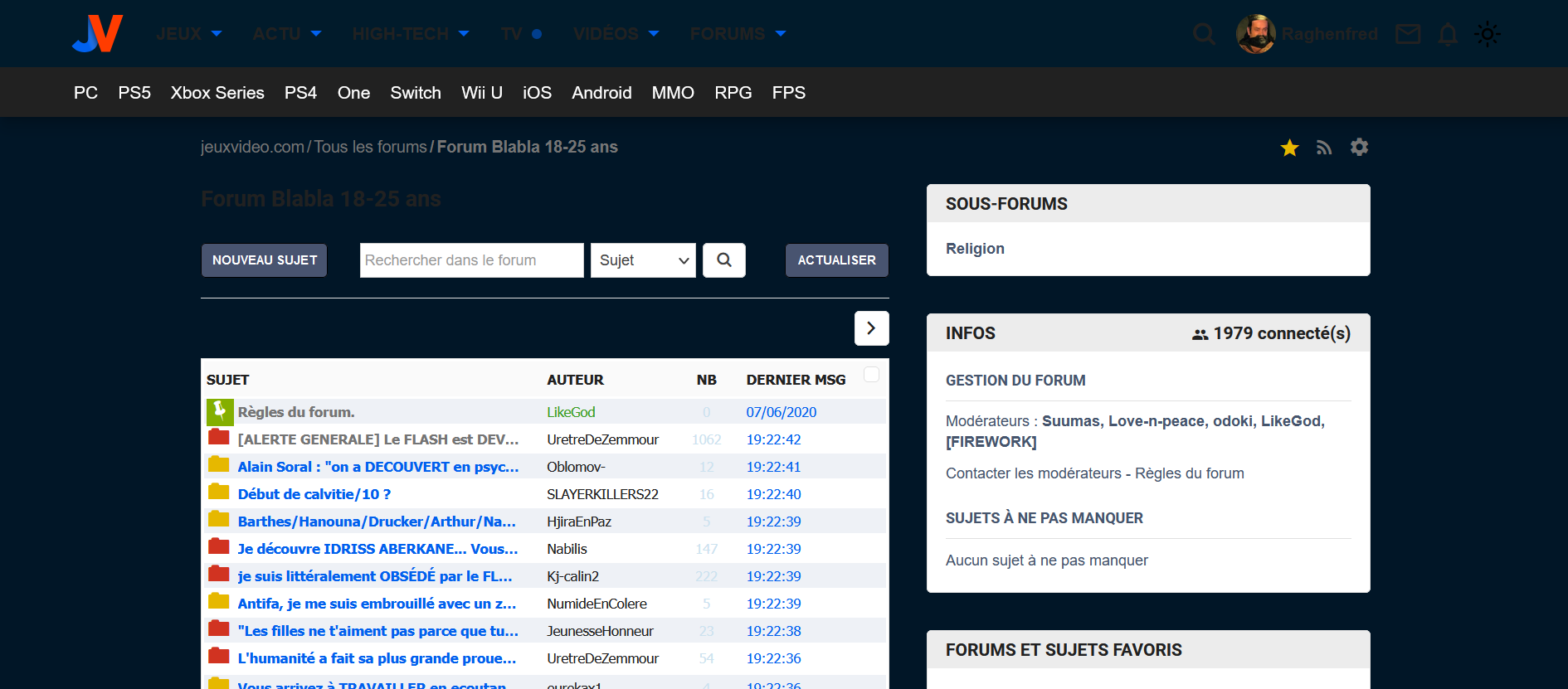Click red folder icon beside Les filles topic

click(219, 628)
